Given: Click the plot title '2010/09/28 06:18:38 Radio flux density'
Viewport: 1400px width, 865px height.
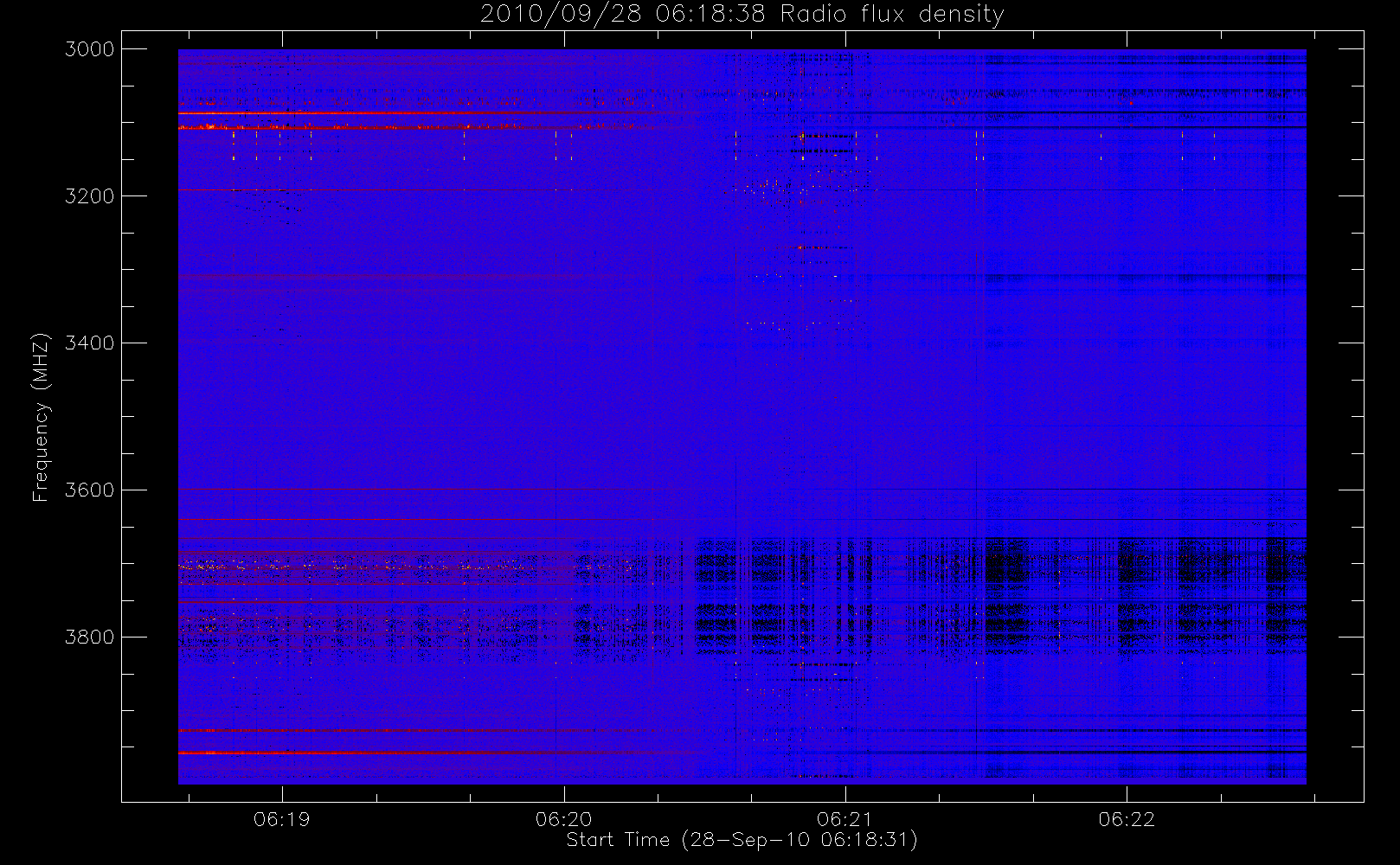Looking at the screenshot, I should pyautogui.click(x=742, y=15).
